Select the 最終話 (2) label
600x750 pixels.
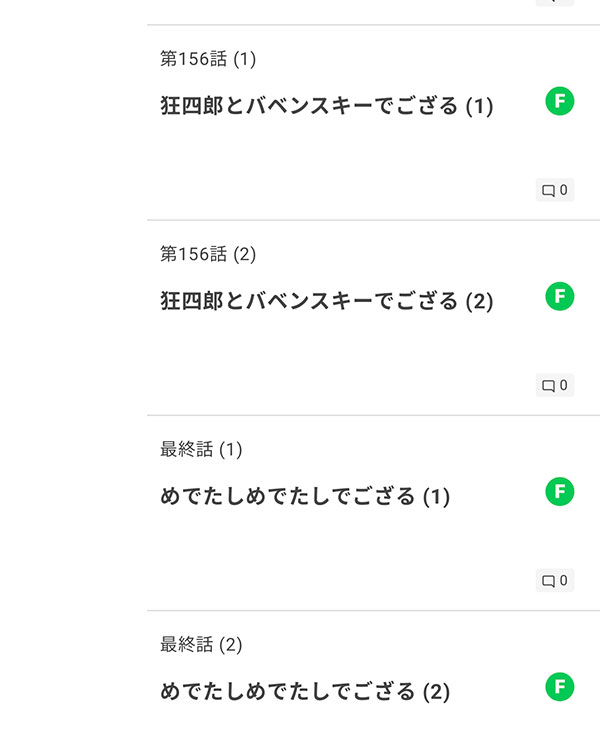(x=201, y=644)
